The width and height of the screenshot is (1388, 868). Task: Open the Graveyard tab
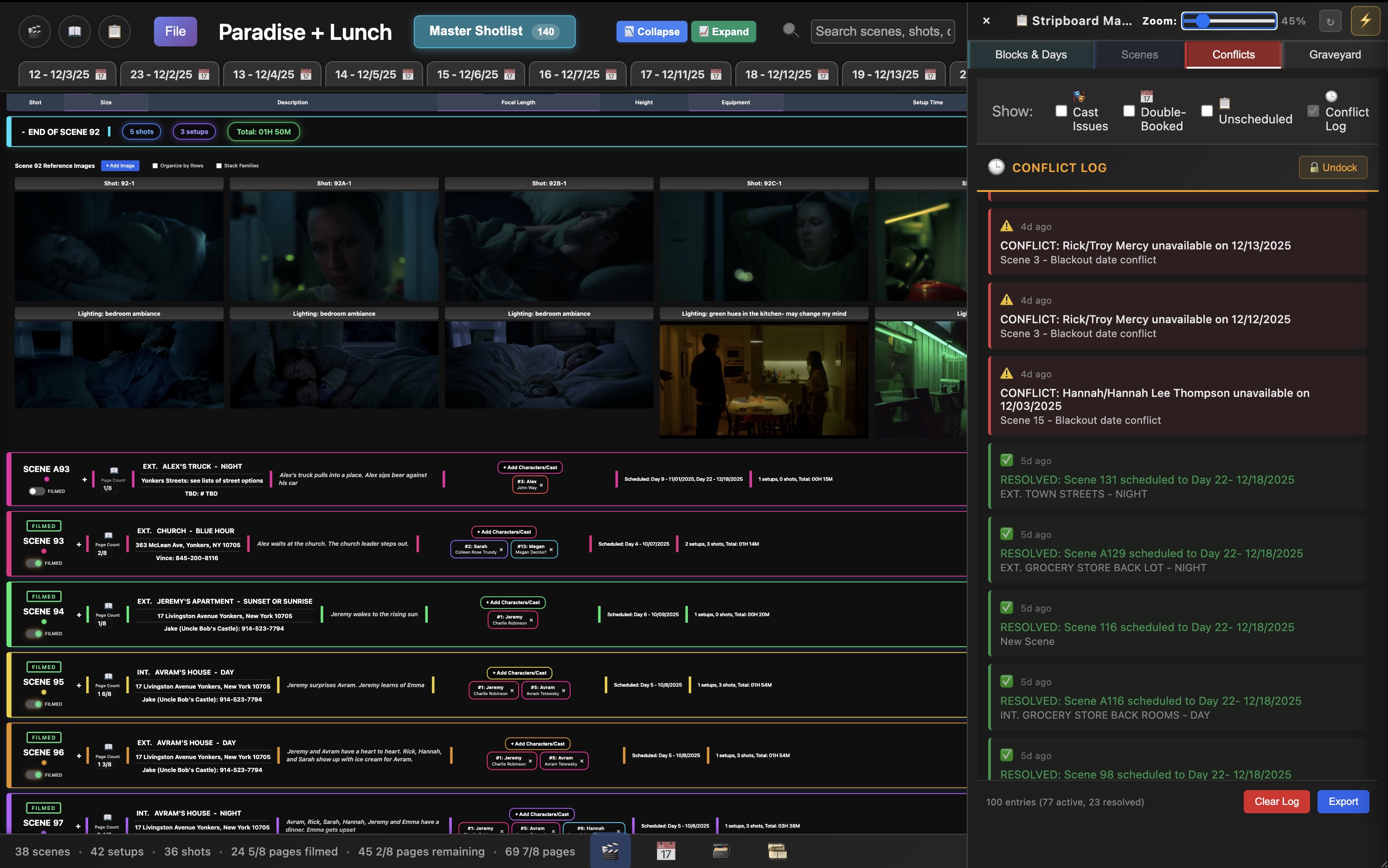(x=1335, y=55)
